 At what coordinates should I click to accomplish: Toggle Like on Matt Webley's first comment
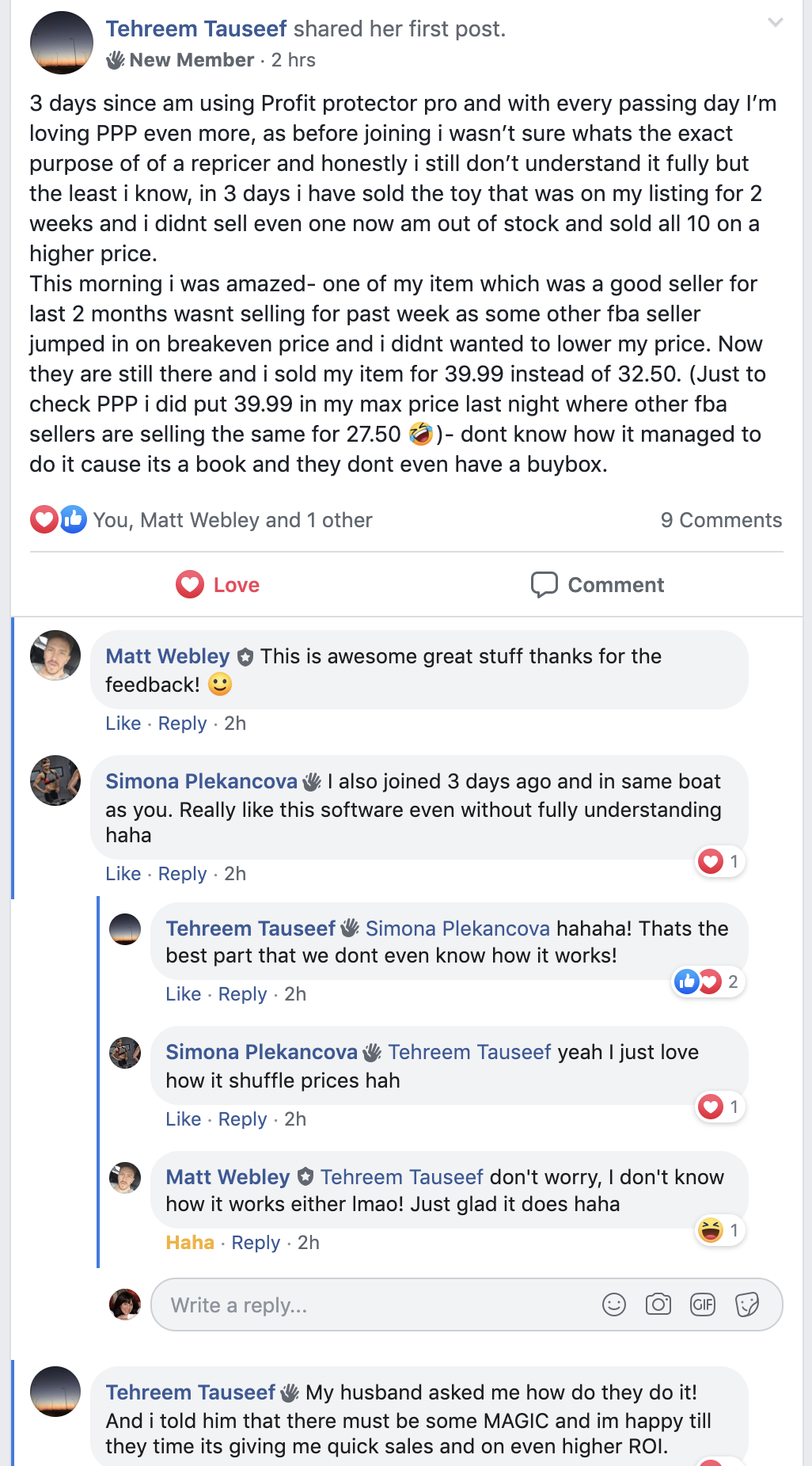123,723
